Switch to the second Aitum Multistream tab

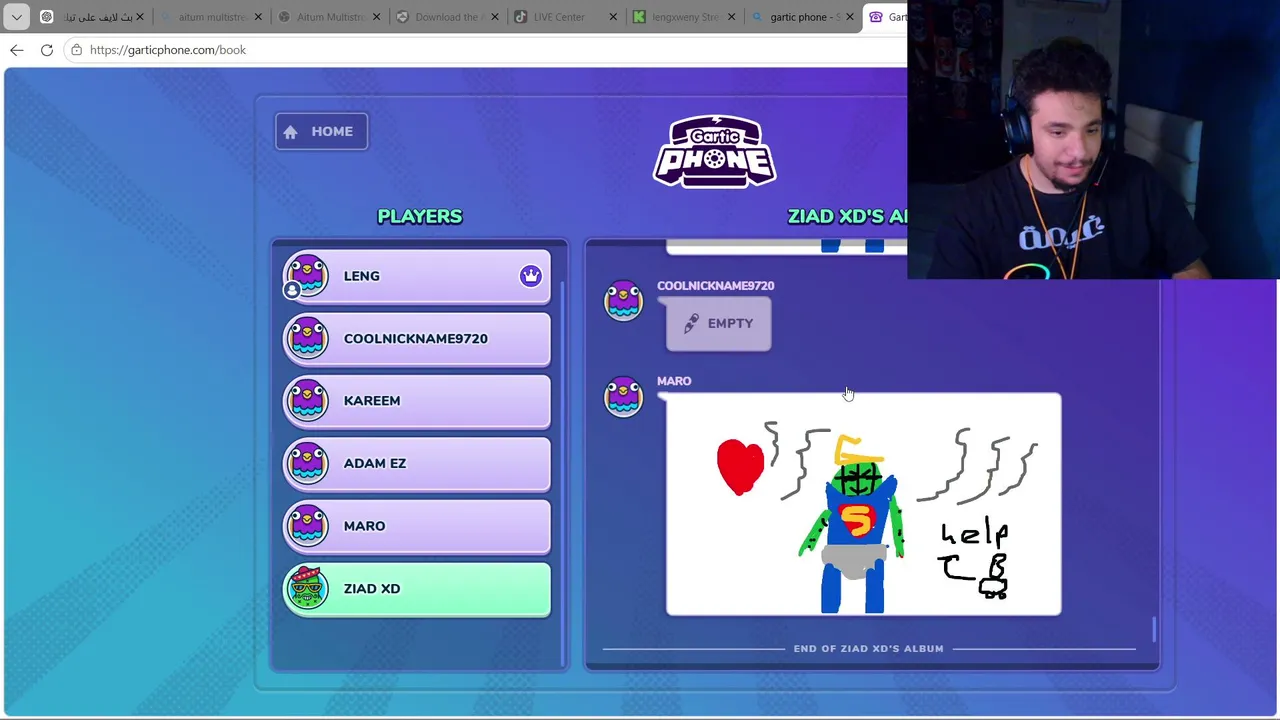[329, 17]
